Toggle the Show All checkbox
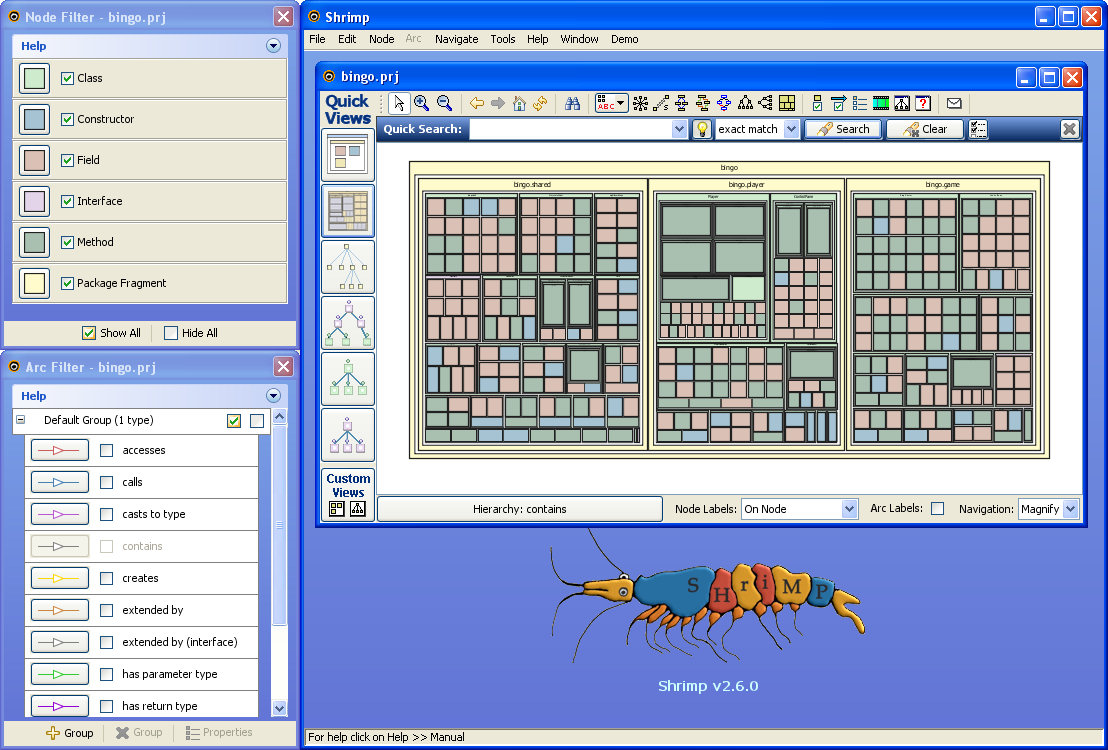This screenshot has width=1108, height=750. click(x=89, y=333)
